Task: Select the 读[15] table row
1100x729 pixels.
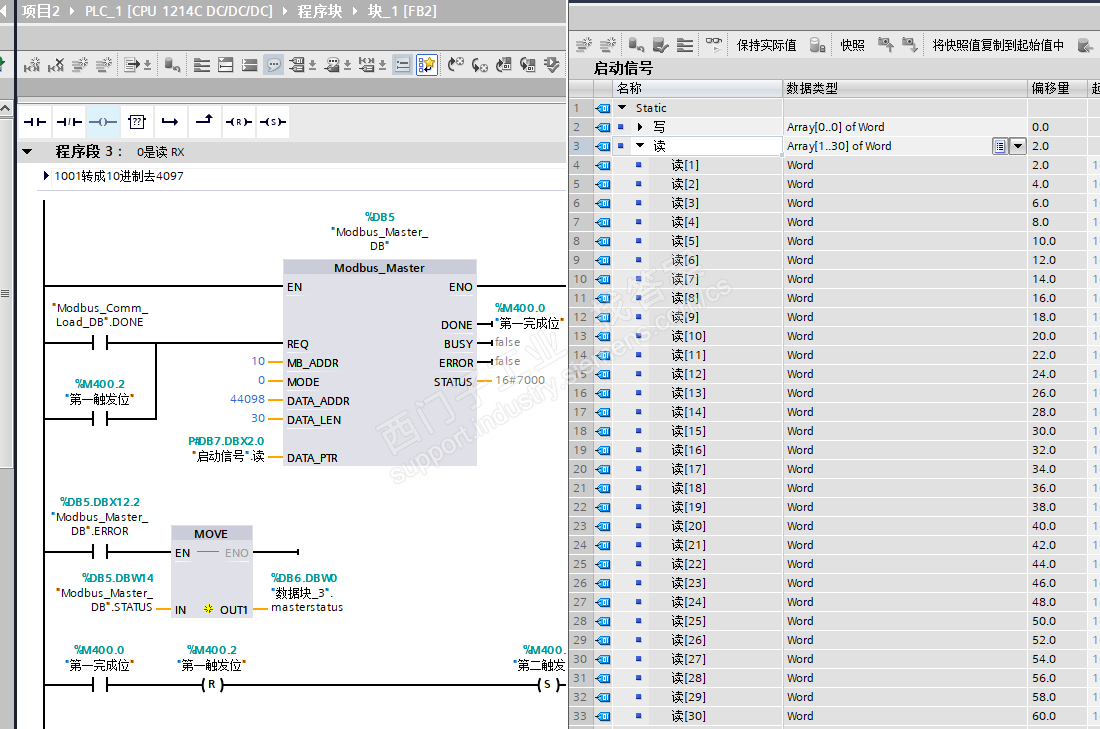Action: click(x=689, y=431)
